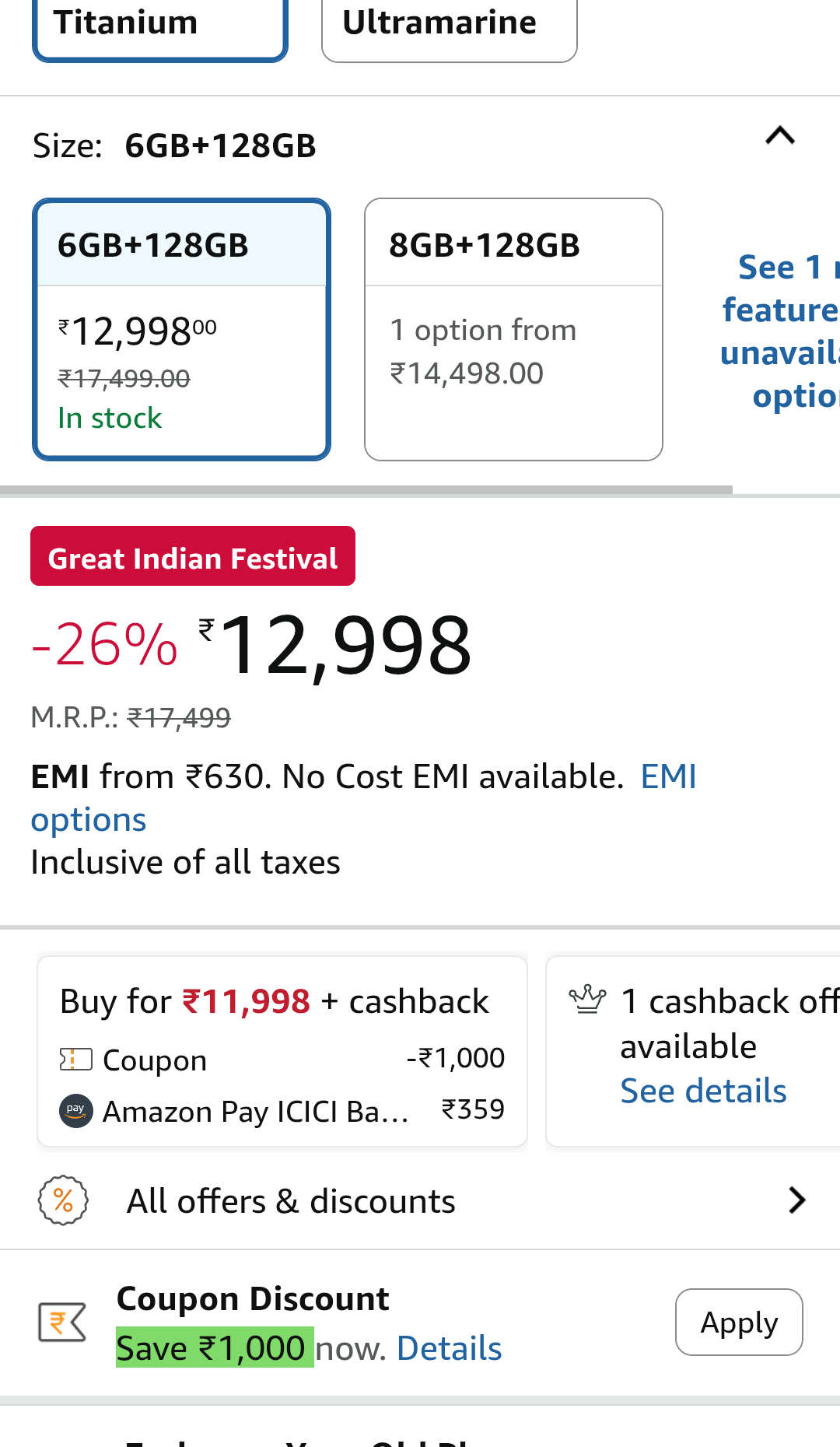Click the rupee coupon discount icon
Image resolution: width=840 pixels, height=1447 pixels.
62,1323
